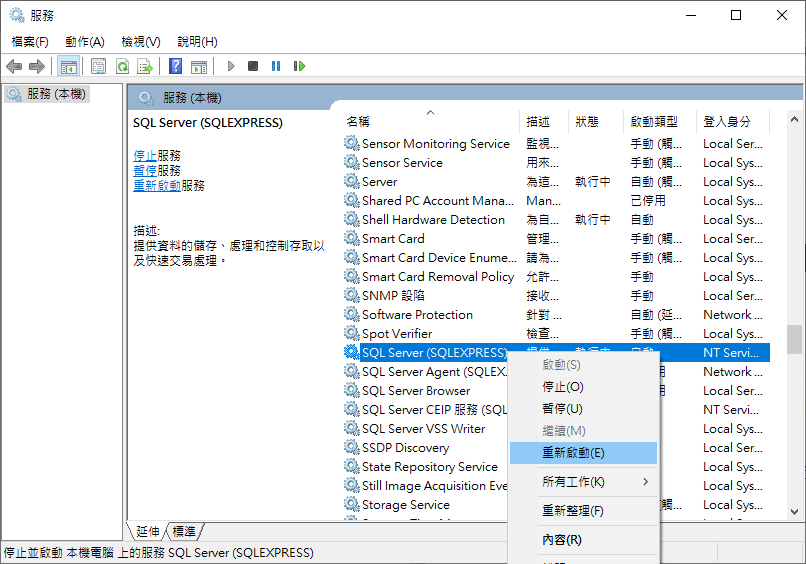The width and height of the screenshot is (806, 564).
Task: Click the gear icon of Sensor Monitoring Service
Action: point(352,143)
